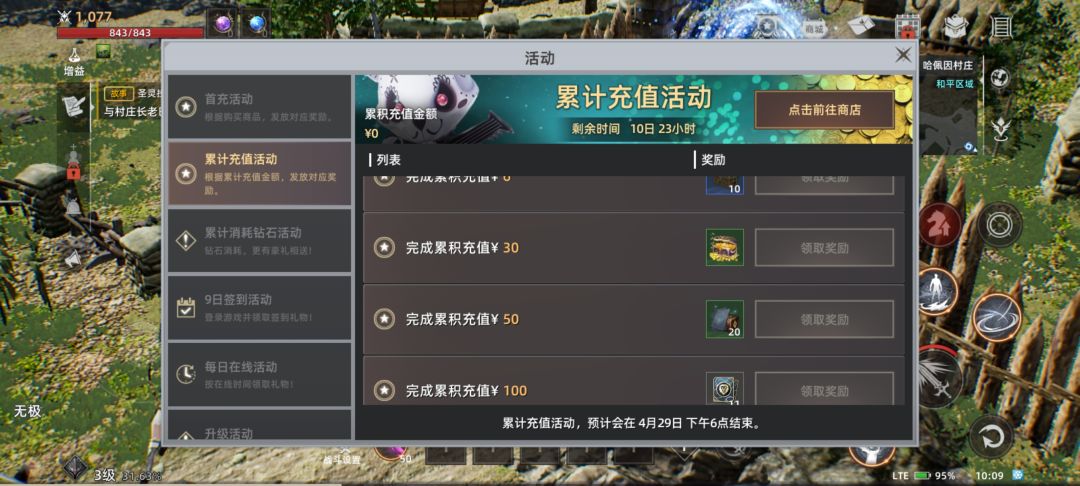Open the mail envelope icon at top
Viewport: 1080px width, 486px height.
(861, 26)
